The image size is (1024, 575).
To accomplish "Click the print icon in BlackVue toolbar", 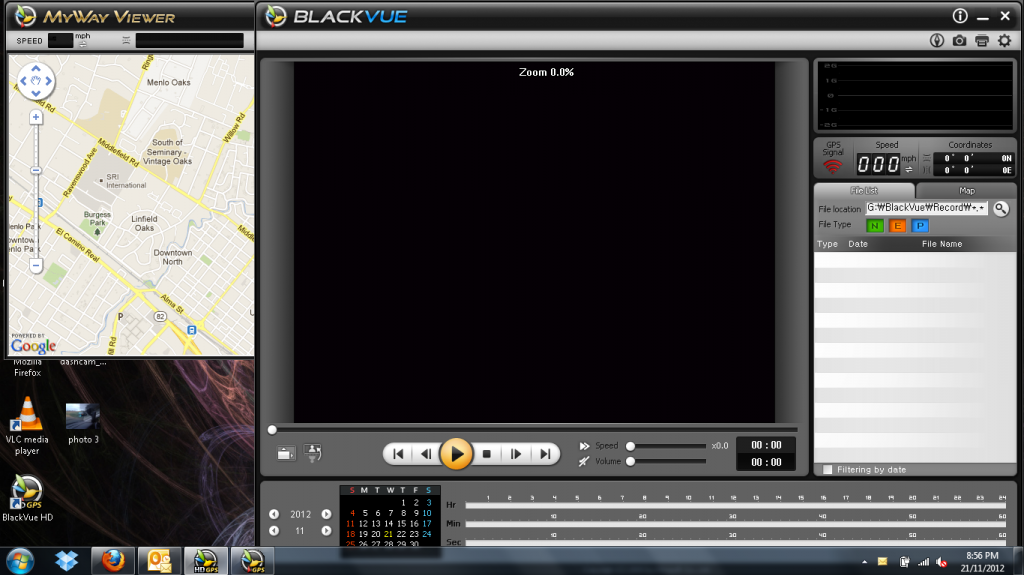I will click(x=982, y=41).
